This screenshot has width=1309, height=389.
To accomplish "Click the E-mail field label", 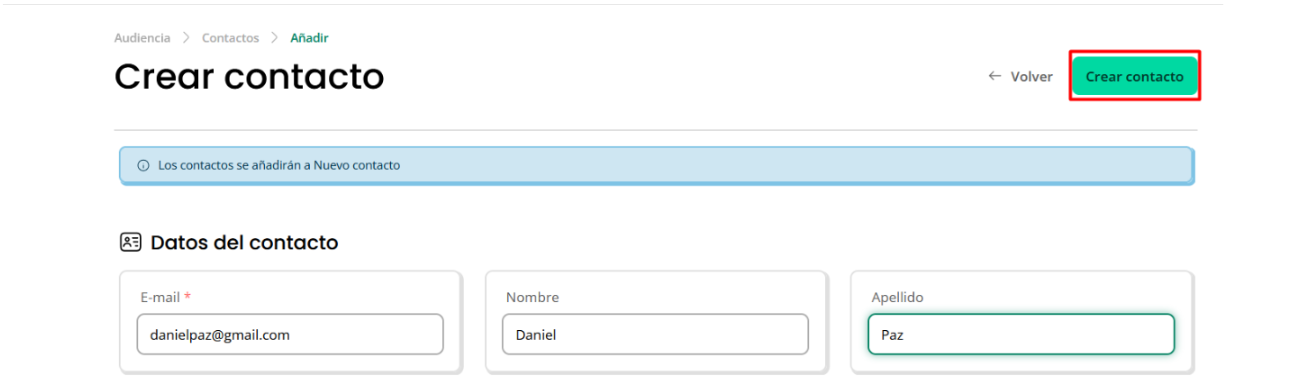I will coord(160,297).
